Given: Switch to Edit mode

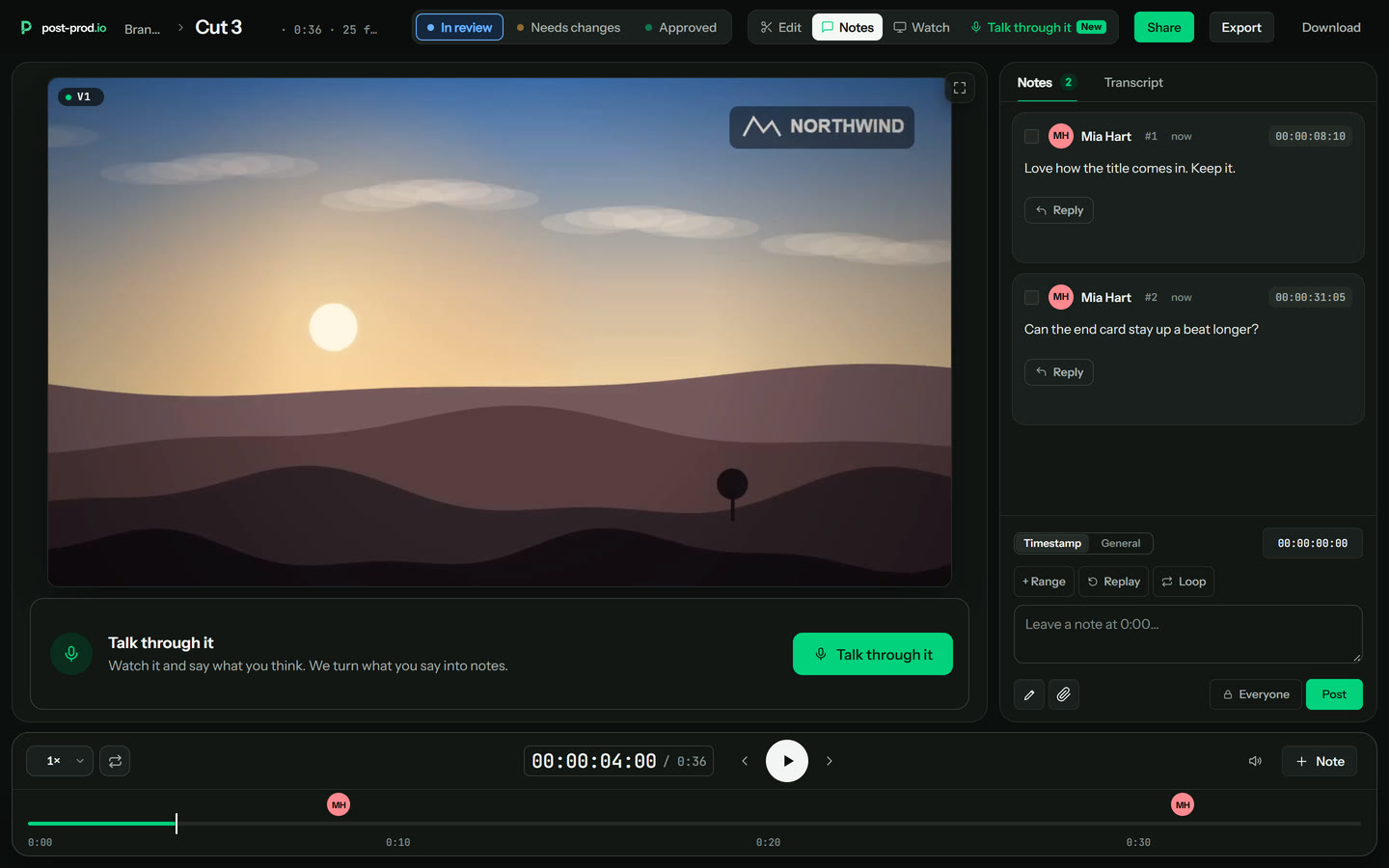Looking at the screenshot, I should 780,27.
